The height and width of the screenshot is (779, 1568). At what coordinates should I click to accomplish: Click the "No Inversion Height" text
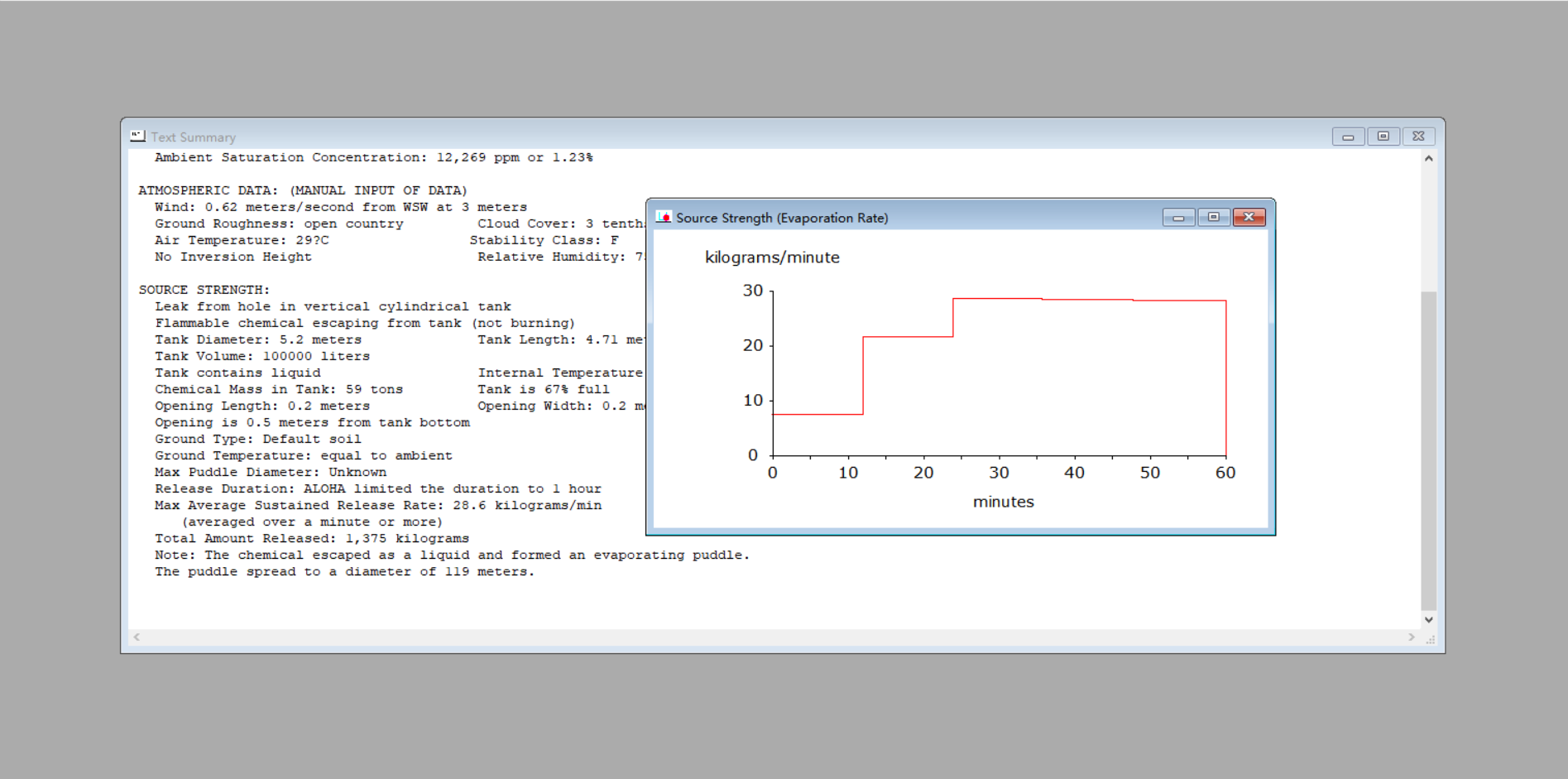[233, 257]
